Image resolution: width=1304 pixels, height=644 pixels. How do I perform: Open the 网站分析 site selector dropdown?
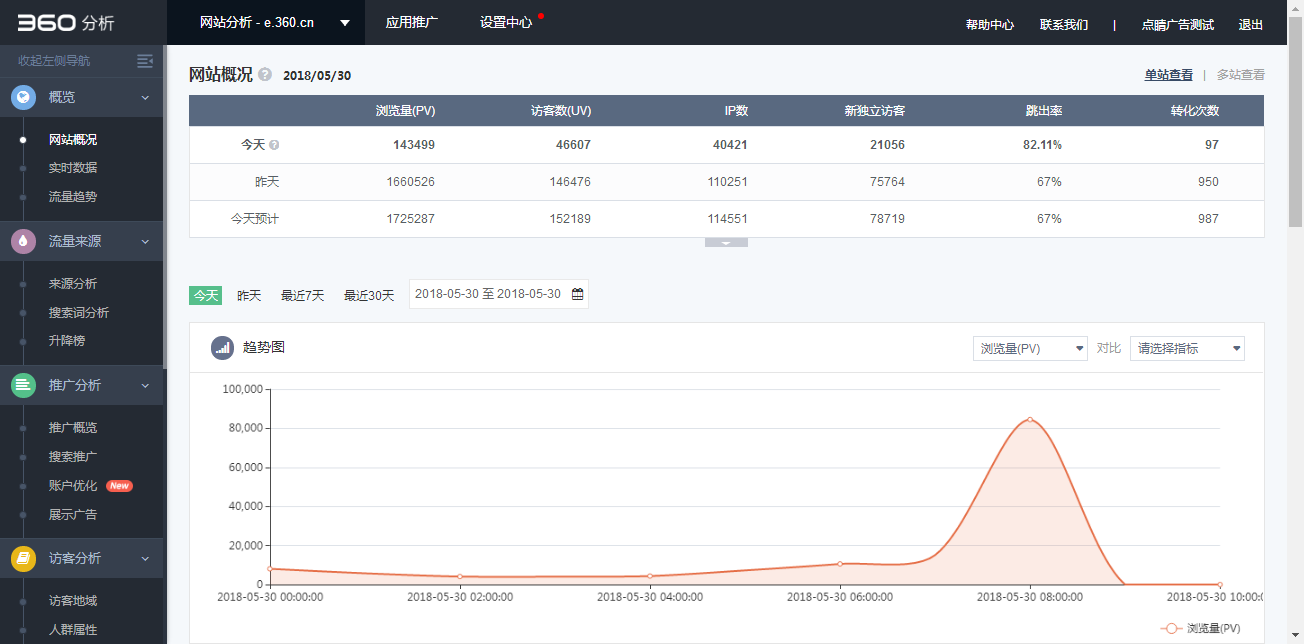(x=266, y=22)
